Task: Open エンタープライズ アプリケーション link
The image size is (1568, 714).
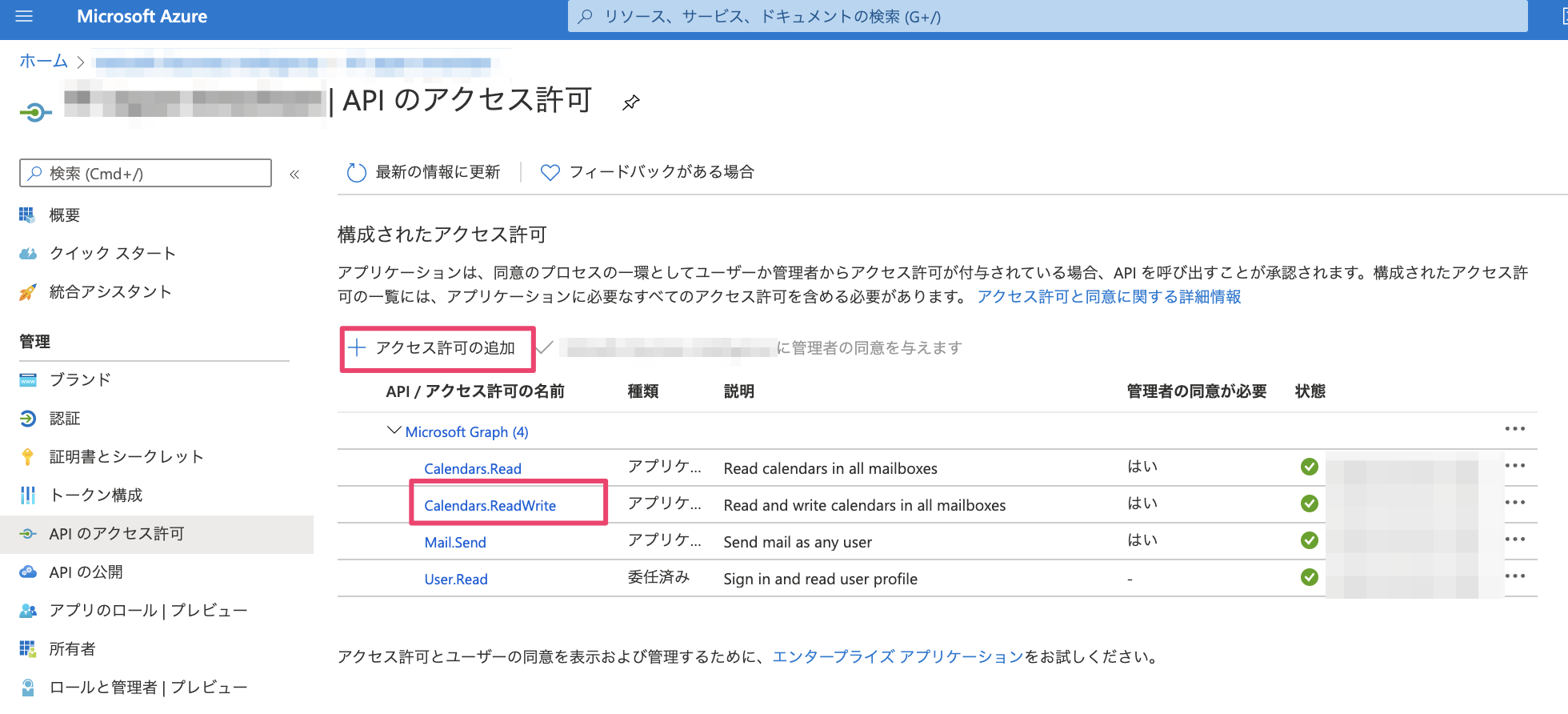Action: [898, 656]
